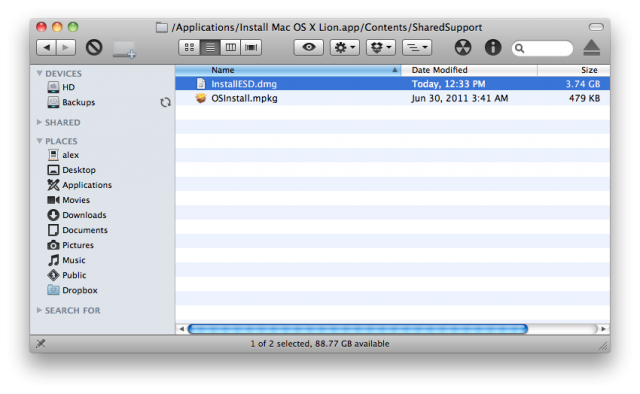Click the sync icon next to Backups
Viewport: 640px width, 394px height.
[165, 102]
